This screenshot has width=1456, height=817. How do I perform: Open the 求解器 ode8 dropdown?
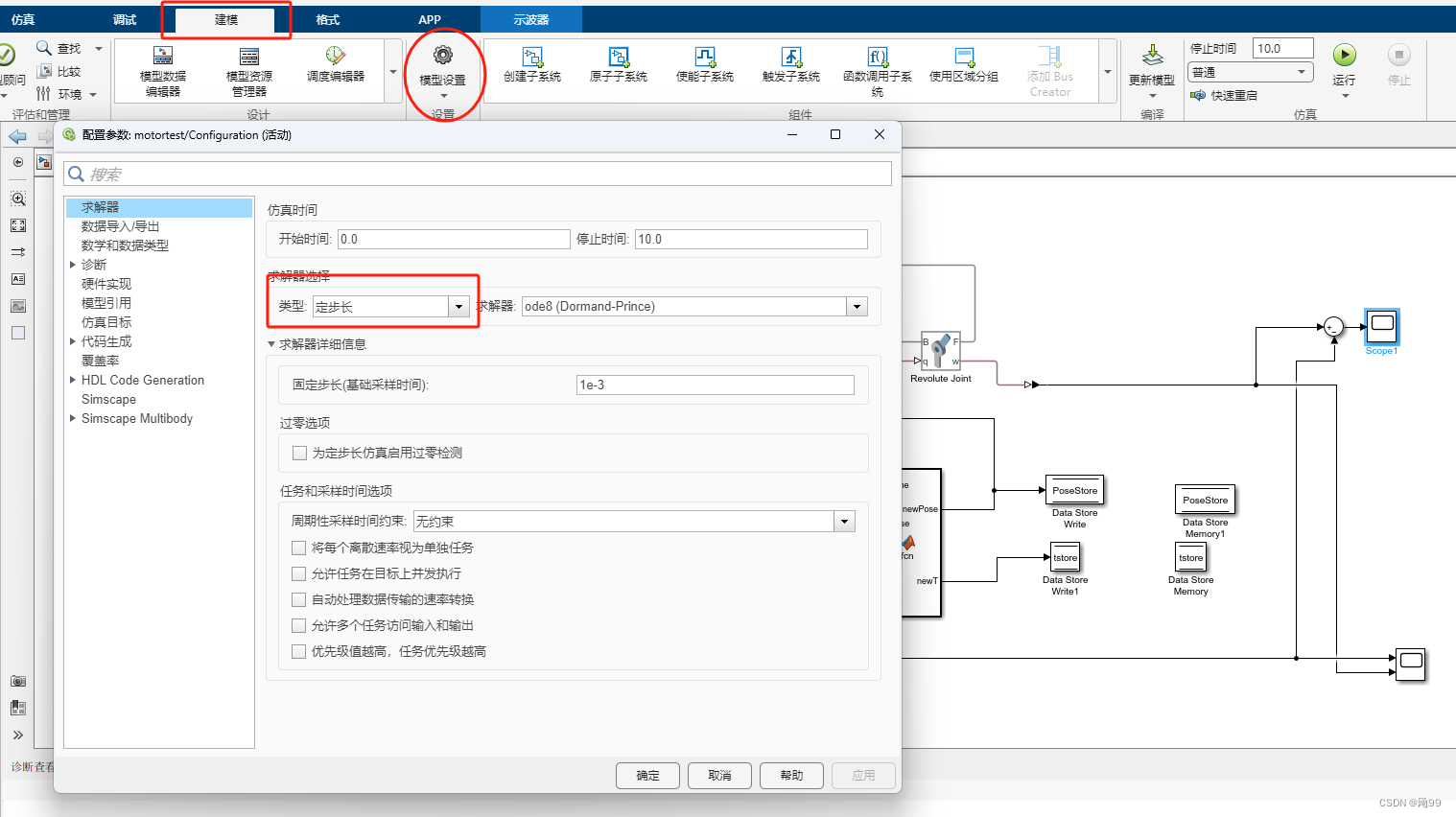(x=855, y=306)
